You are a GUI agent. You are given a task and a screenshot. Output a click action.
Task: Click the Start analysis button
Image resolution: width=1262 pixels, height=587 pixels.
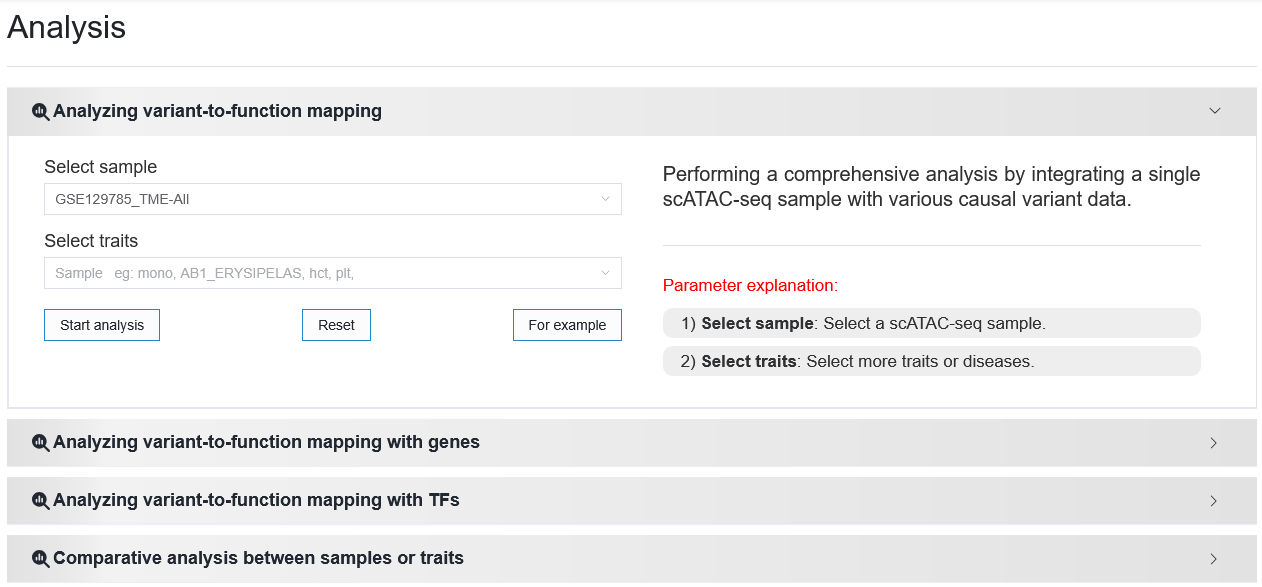click(x=102, y=325)
